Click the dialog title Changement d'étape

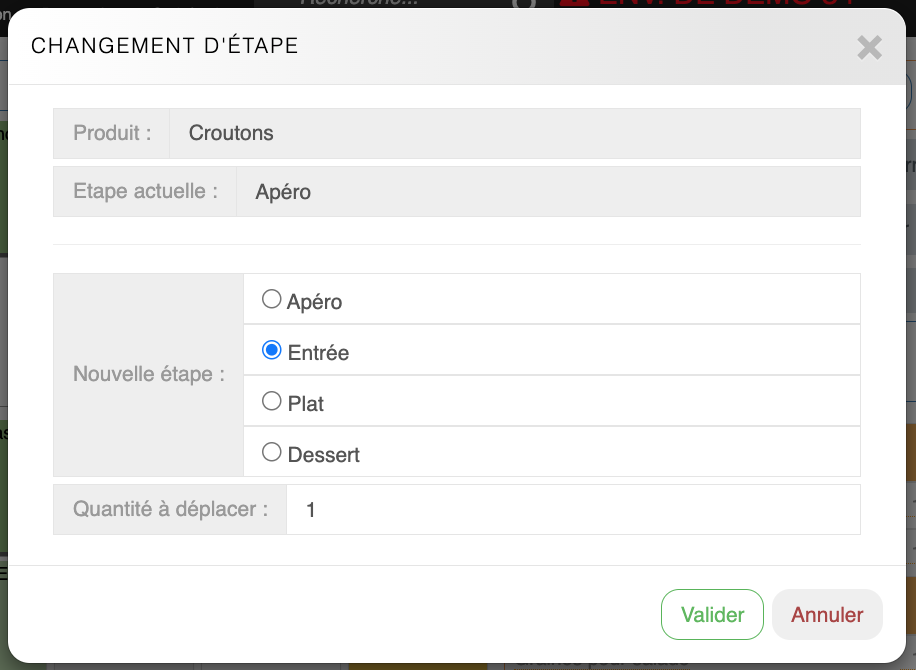pos(165,46)
